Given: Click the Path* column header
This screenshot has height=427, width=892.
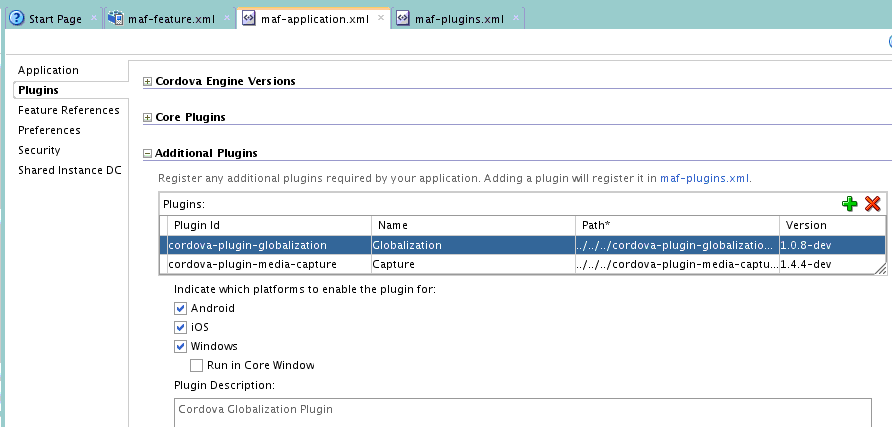Looking at the screenshot, I should pyautogui.click(x=677, y=225).
